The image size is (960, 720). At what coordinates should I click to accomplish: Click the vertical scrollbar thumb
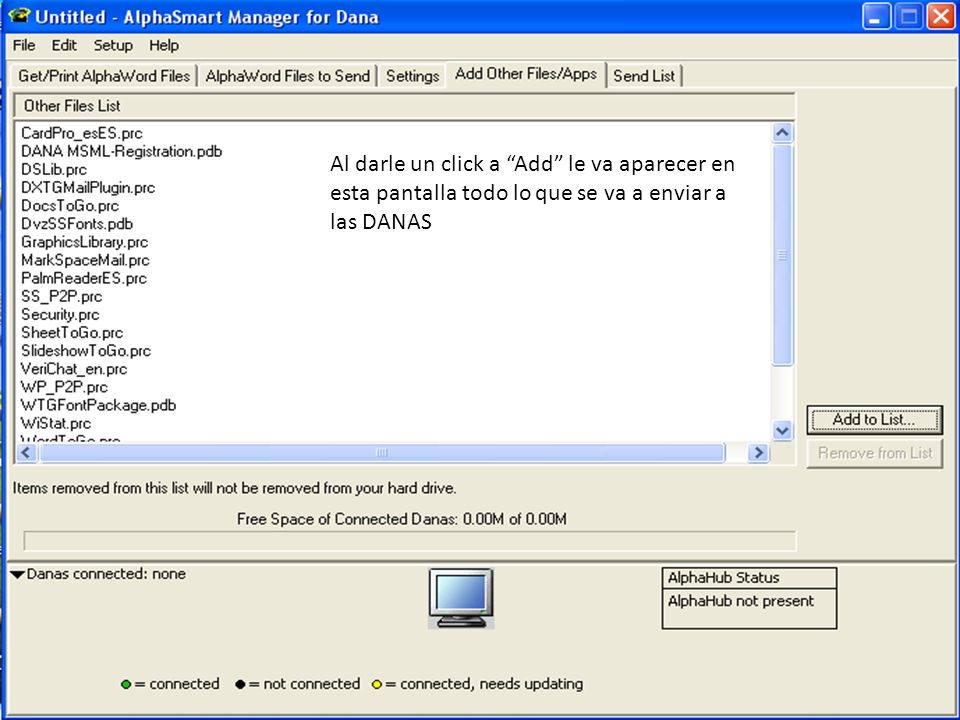(782, 255)
